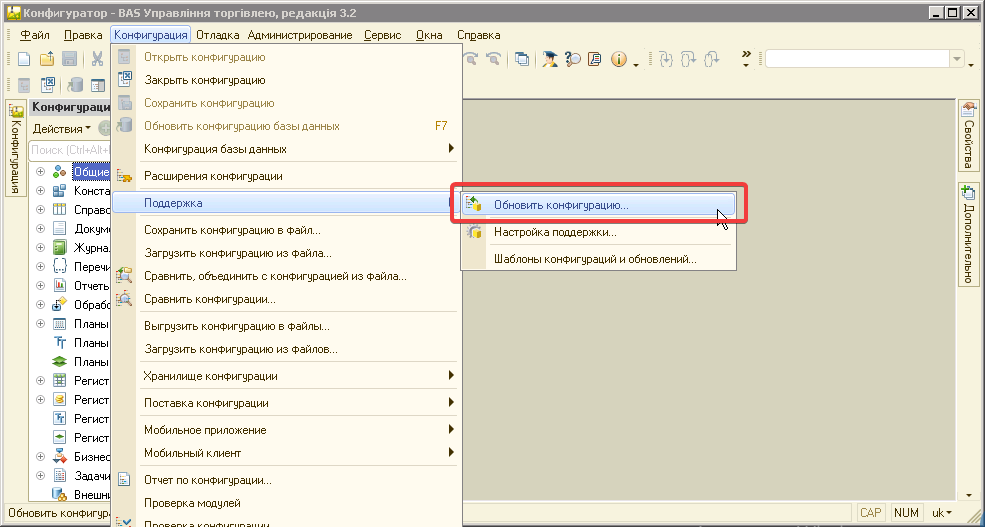Choose Настройка поддержки menu item
985x527 pixels.
554,232
